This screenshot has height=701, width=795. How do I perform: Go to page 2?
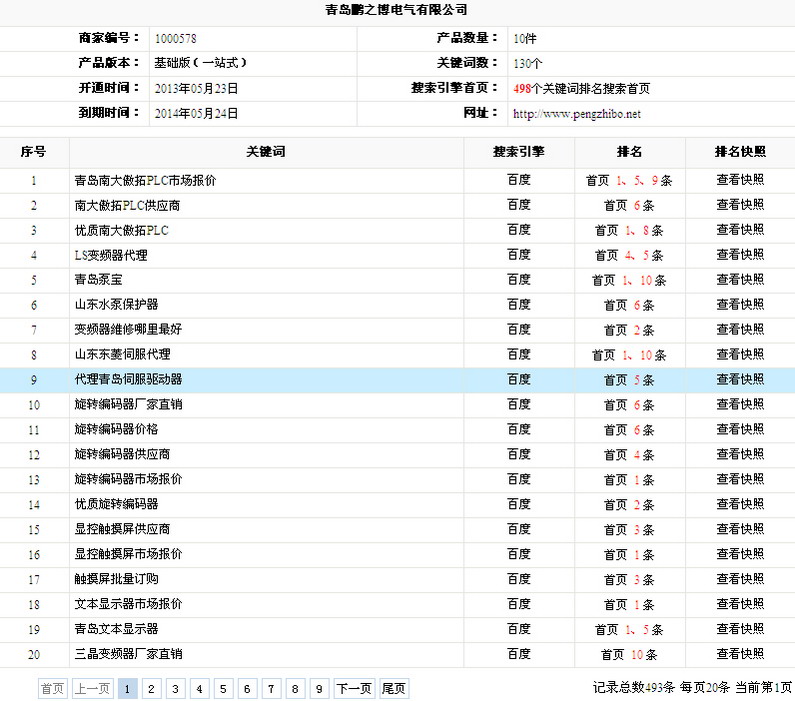click(x=151, y=688)
